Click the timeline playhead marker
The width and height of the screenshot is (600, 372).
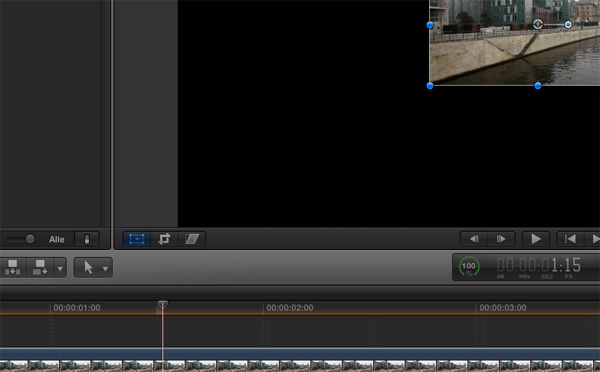(x=163, y=305)
